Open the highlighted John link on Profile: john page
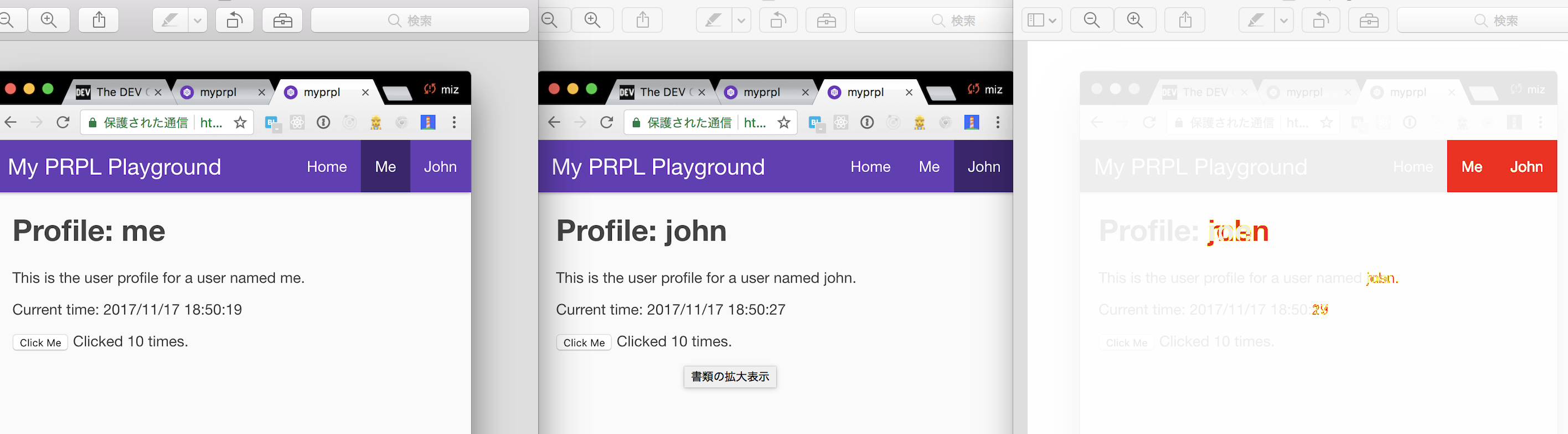 coord(984,166)
